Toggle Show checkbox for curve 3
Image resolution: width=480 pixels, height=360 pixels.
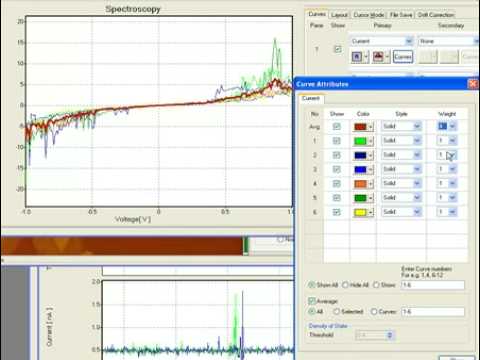(337, 169)
